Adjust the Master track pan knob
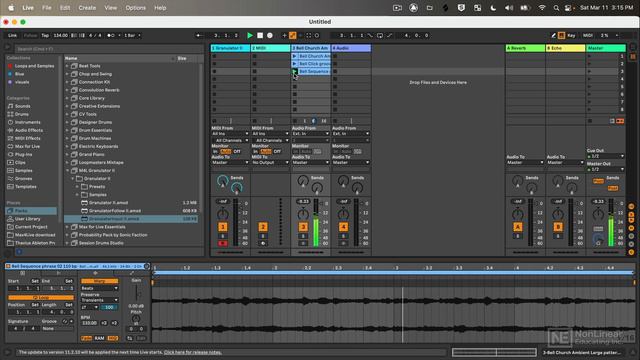 [598, 214]
